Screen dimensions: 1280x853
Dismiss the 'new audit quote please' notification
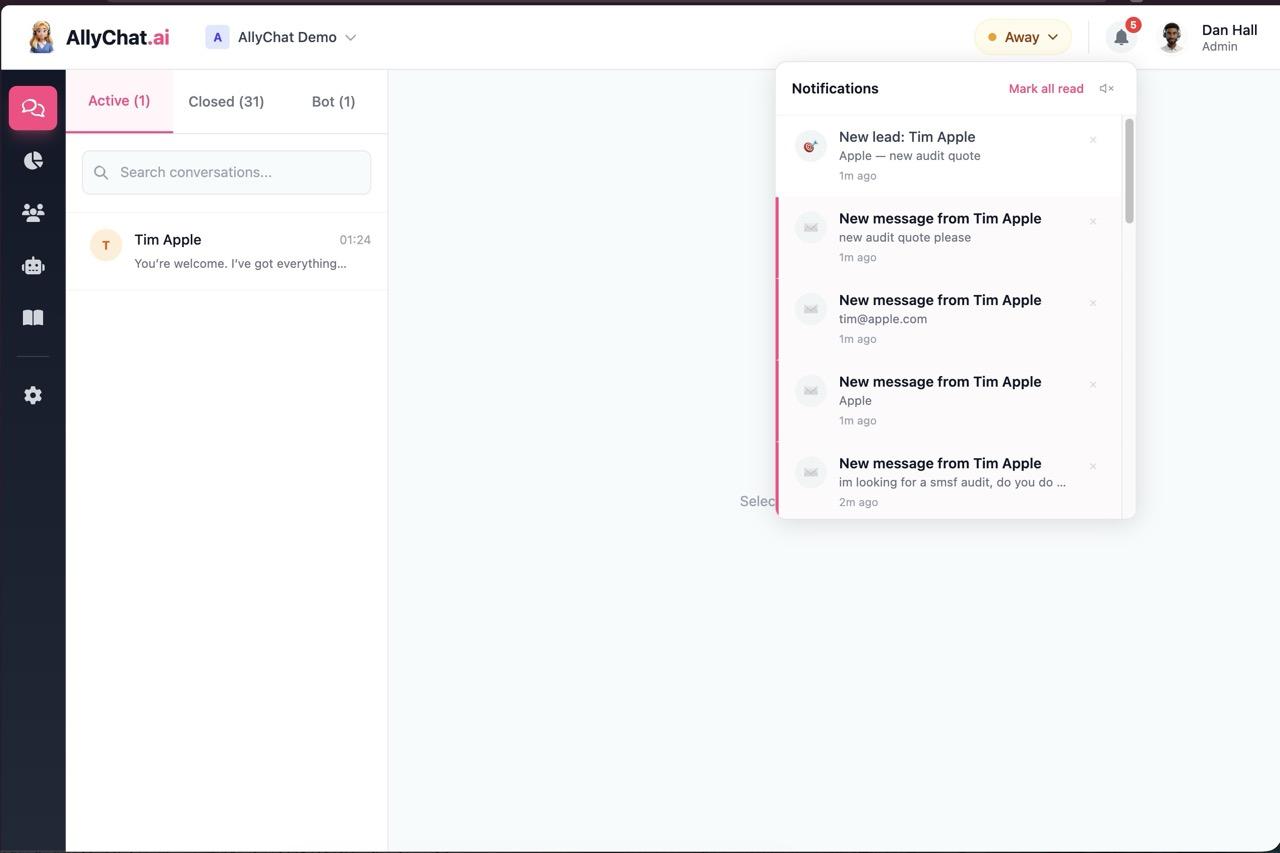(x=1093, y=222)
